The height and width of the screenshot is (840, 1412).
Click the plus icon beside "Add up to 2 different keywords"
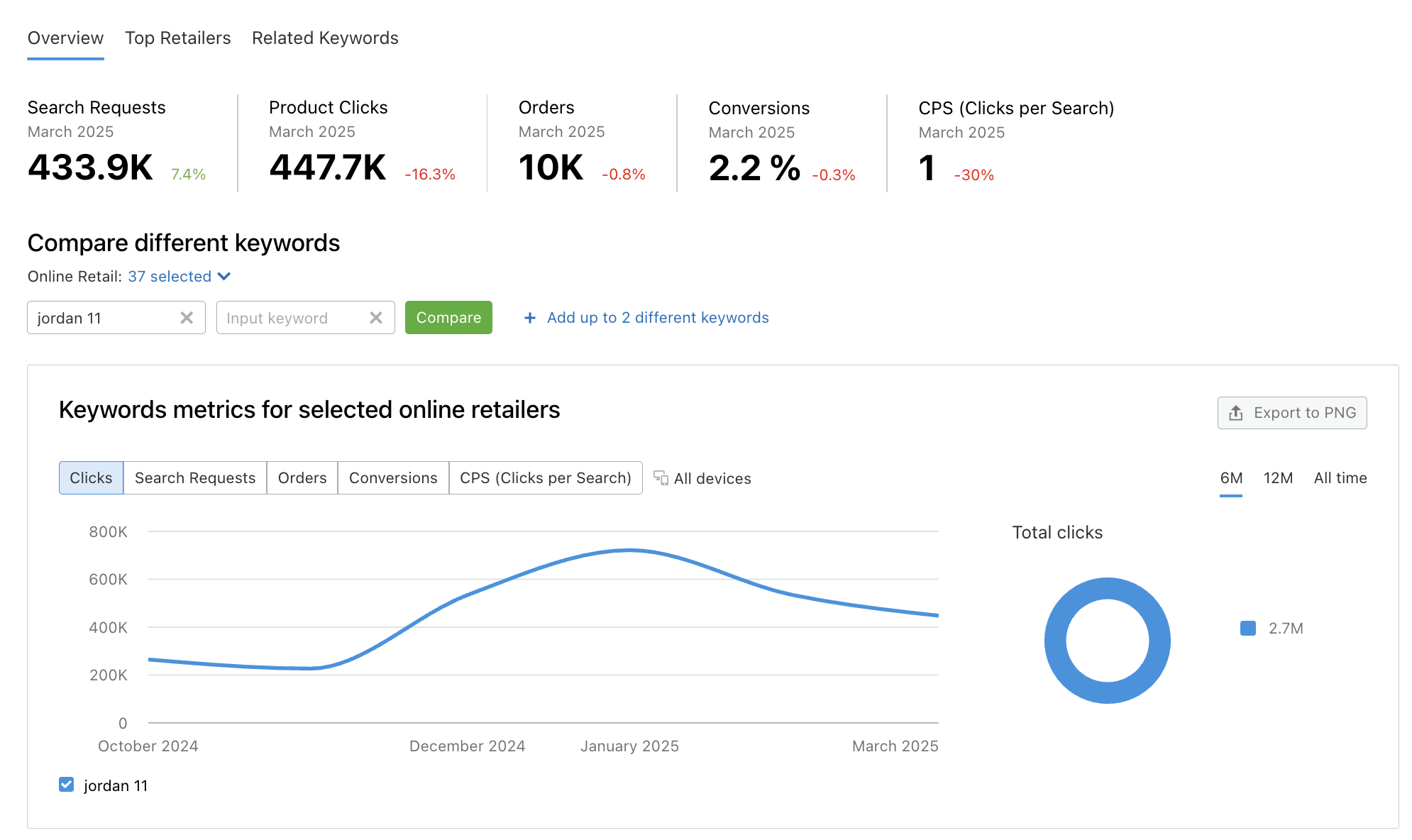529,318
